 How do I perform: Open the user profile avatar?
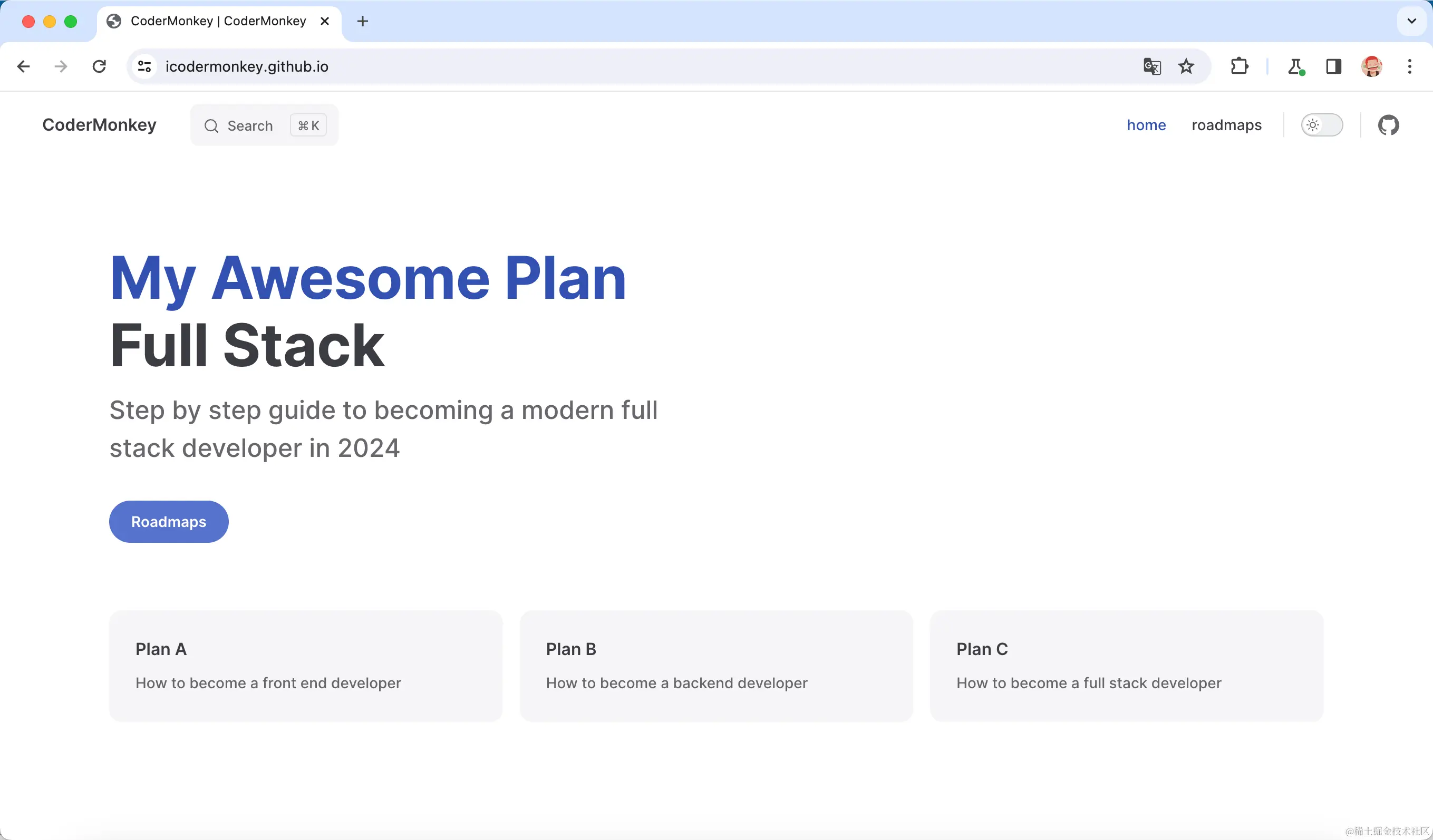point(1372,66)
